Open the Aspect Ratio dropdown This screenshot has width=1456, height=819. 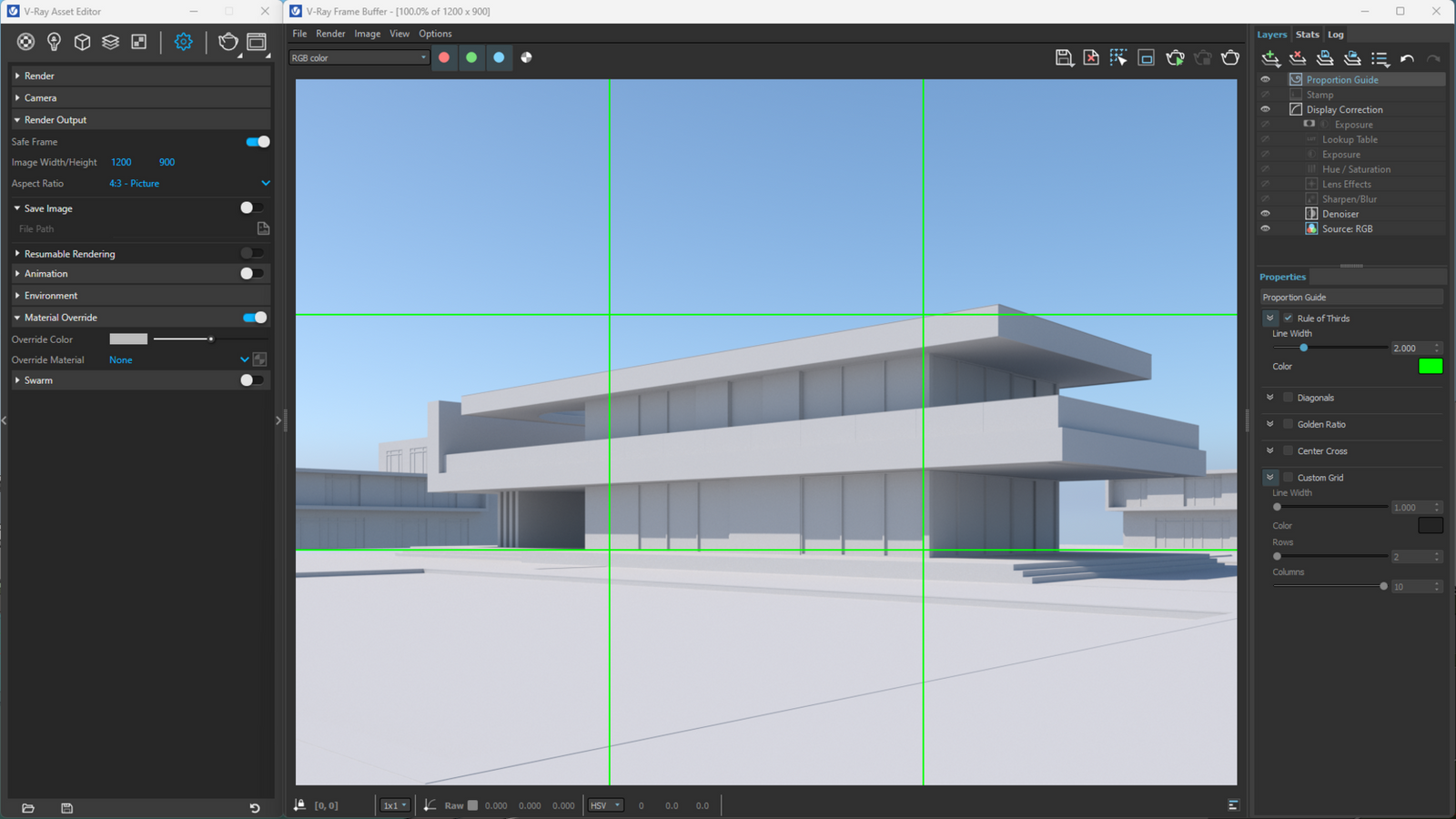point(265,183)
